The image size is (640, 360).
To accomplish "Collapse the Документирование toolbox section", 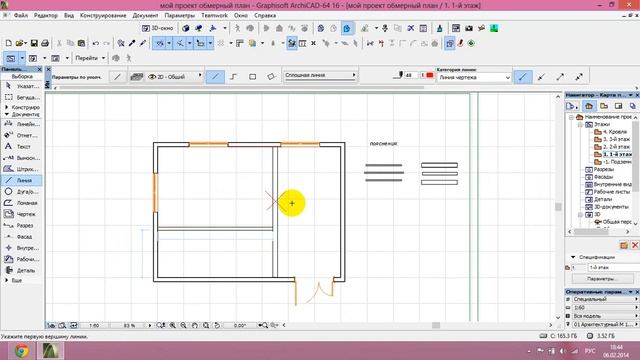I will [x=7, y=114].
